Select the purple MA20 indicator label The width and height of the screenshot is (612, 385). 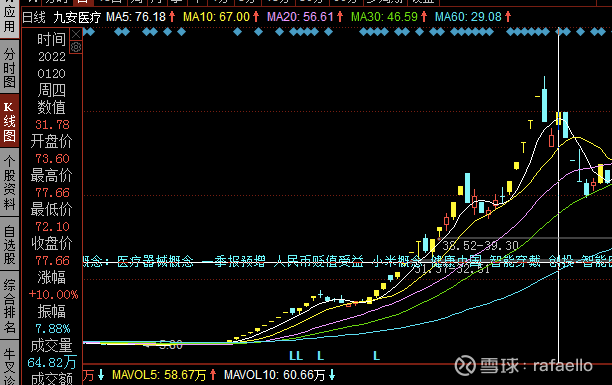(x=304, y=17)
